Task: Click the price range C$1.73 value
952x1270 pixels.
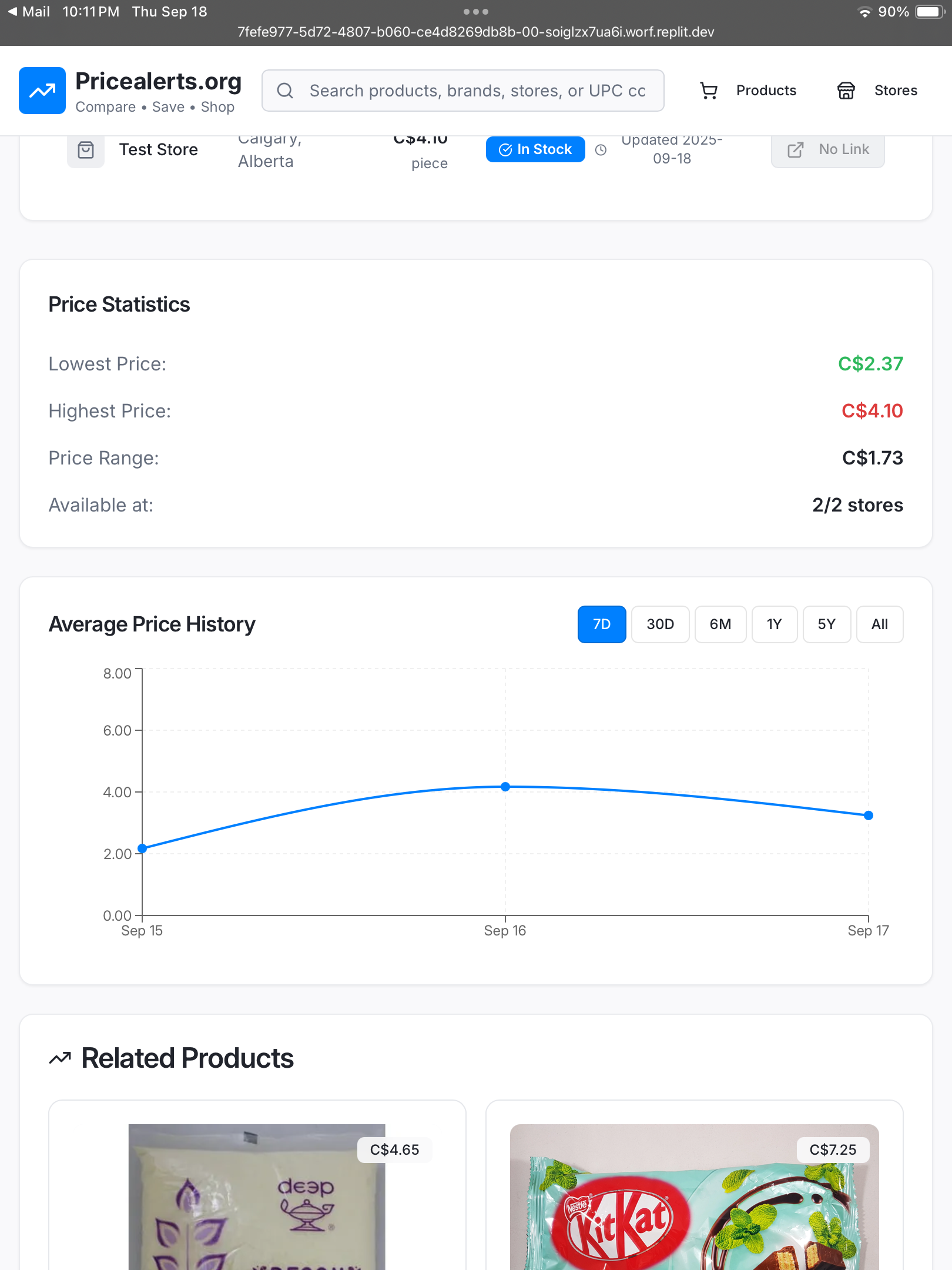Action: pyautogui.click(x=873, y=458)
